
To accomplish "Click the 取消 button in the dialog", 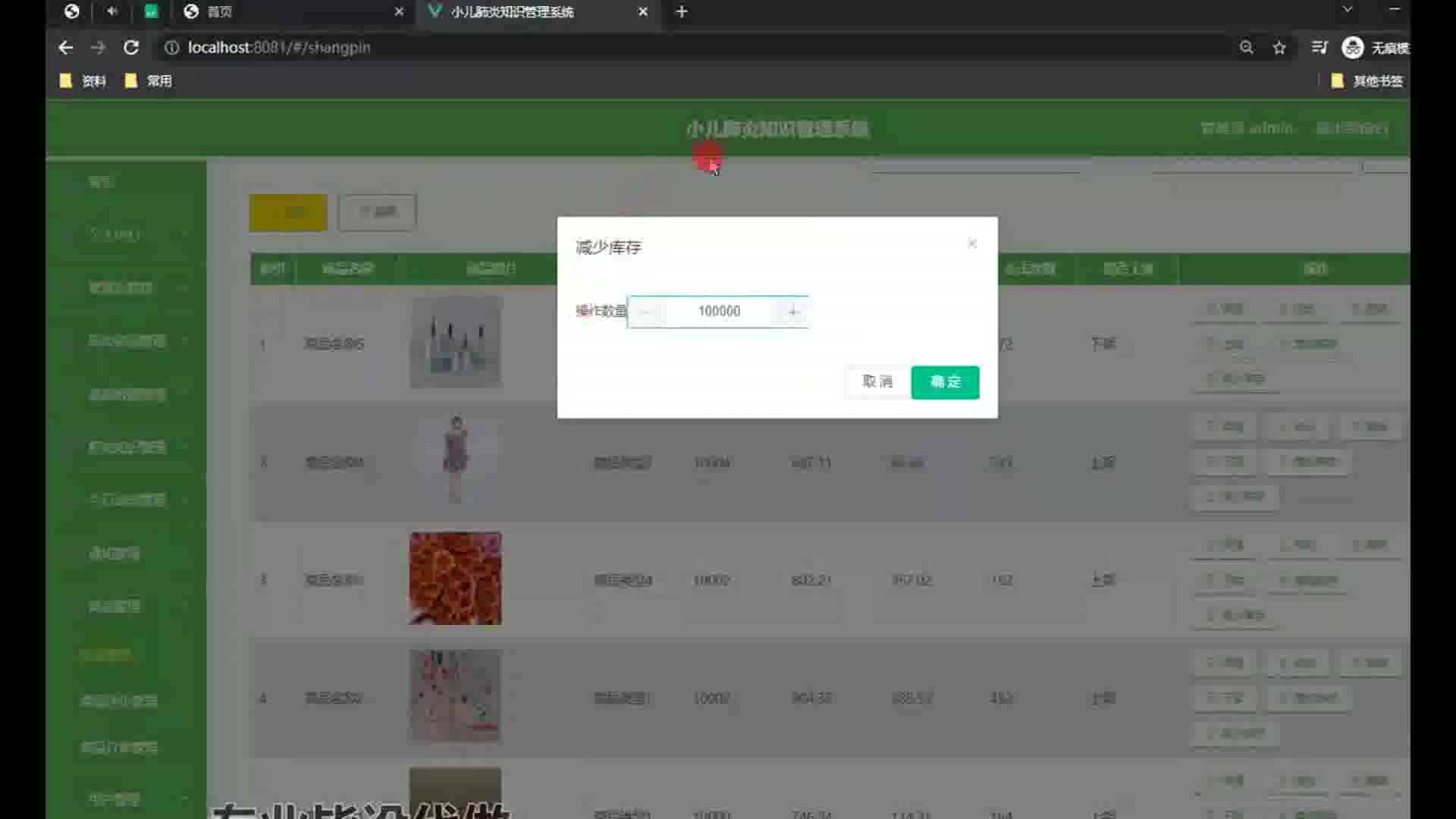I will [877, 381].
